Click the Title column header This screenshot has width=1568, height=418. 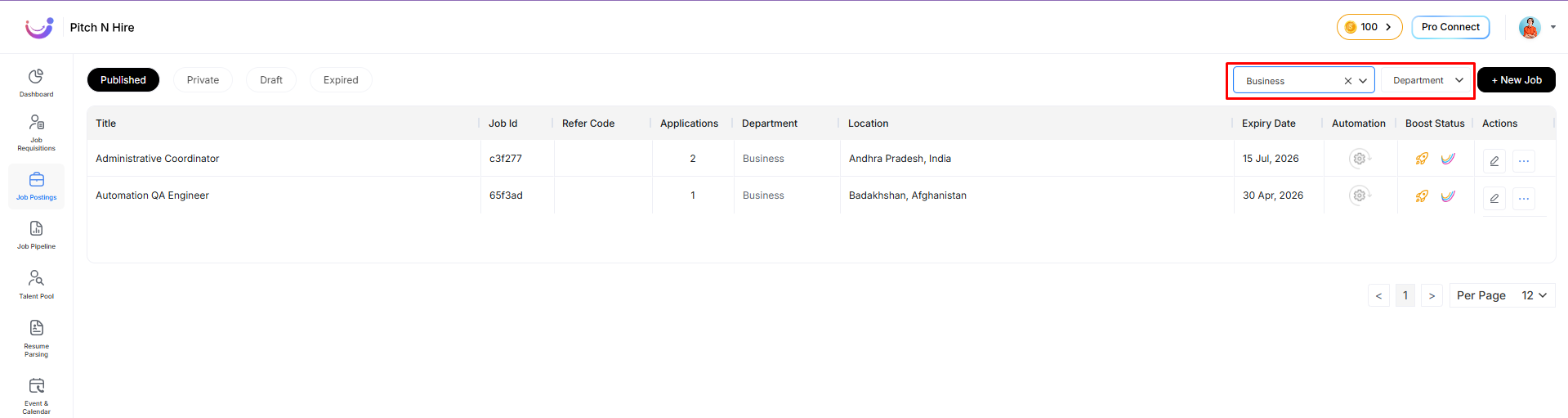point(106,124)
